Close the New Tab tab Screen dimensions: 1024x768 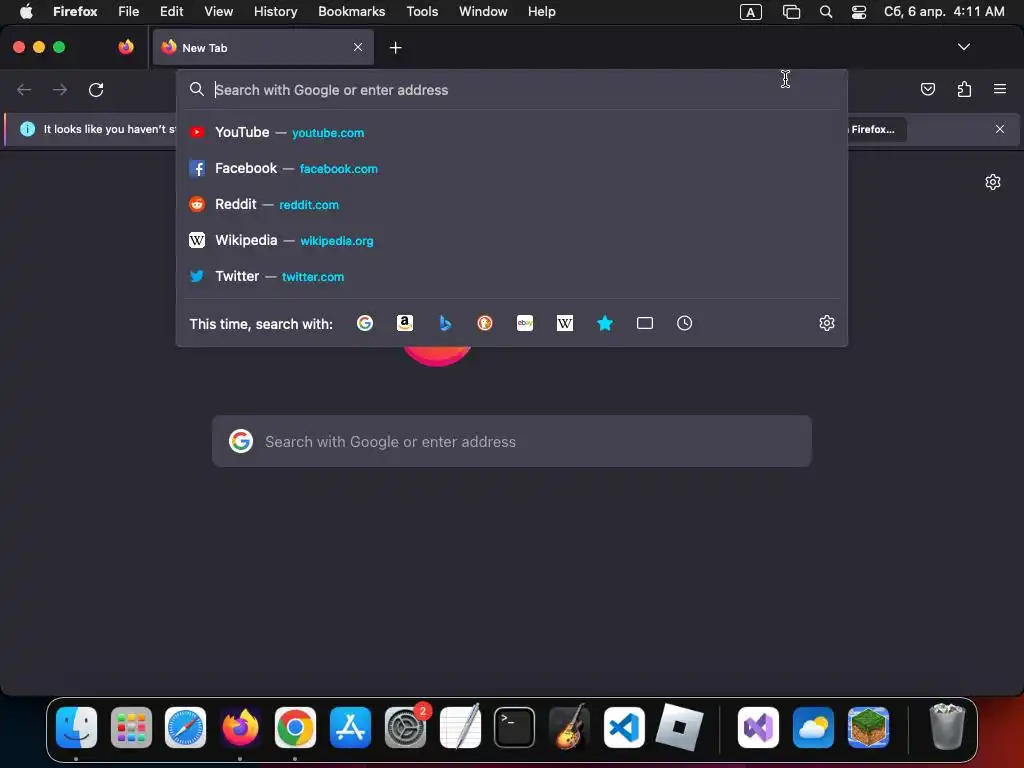[358, 47]
